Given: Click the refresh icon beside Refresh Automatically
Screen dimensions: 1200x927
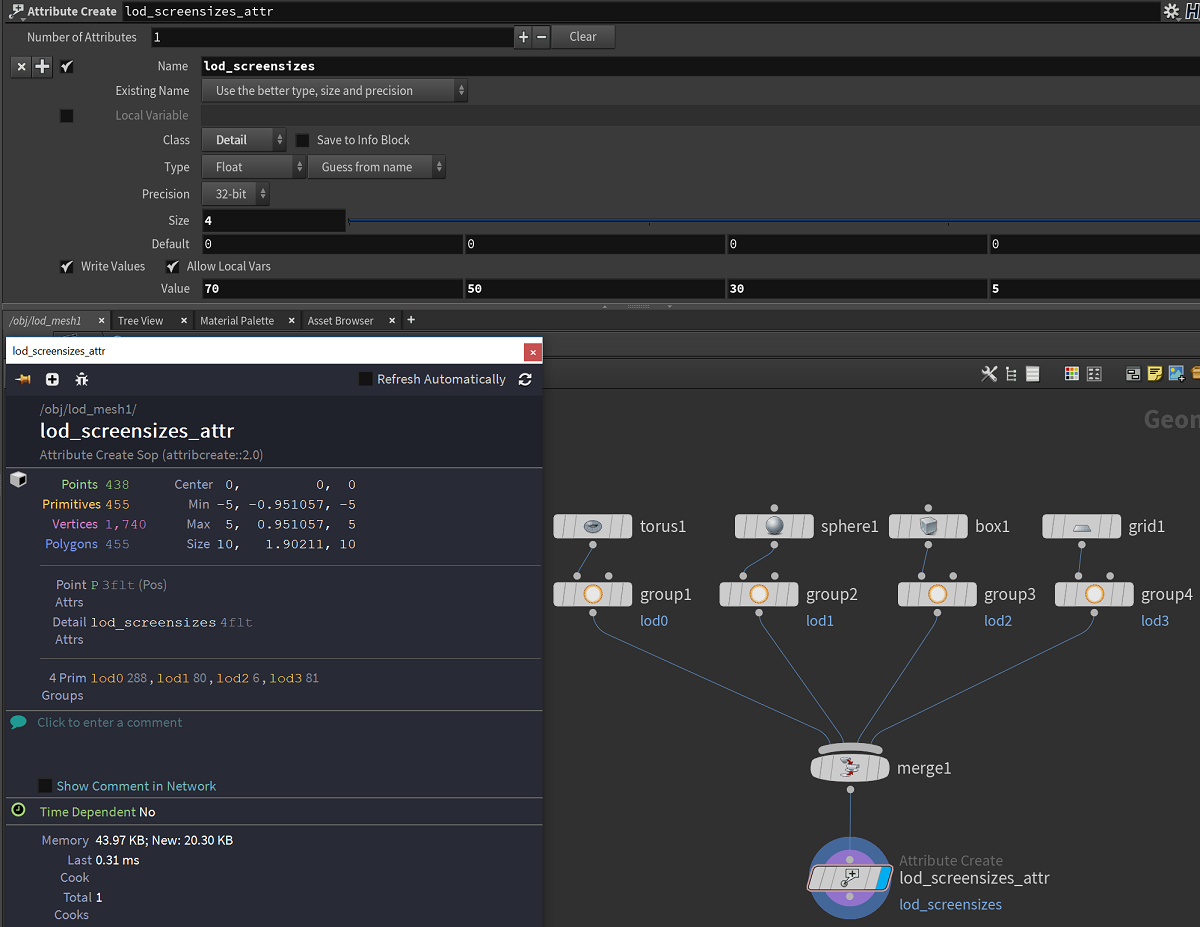Looking at the screenshot, I should tap(525, 380).
